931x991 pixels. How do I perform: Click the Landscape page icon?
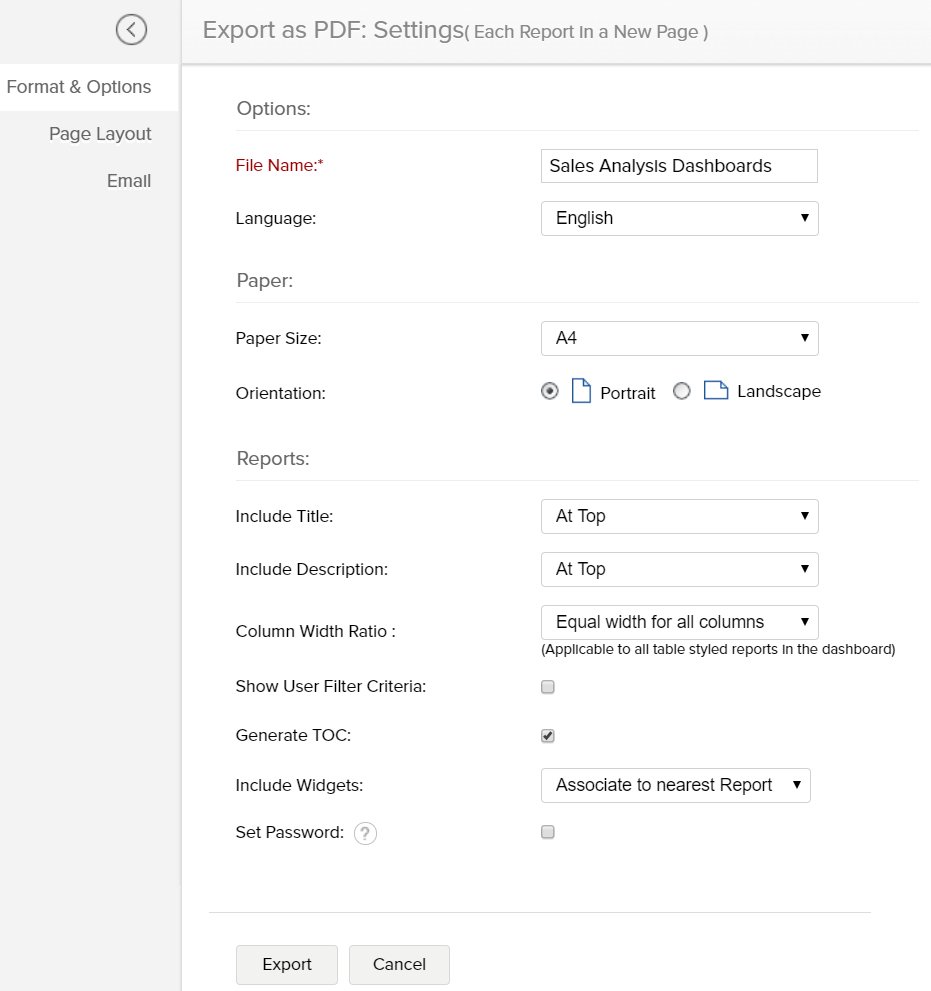[715, 391]
